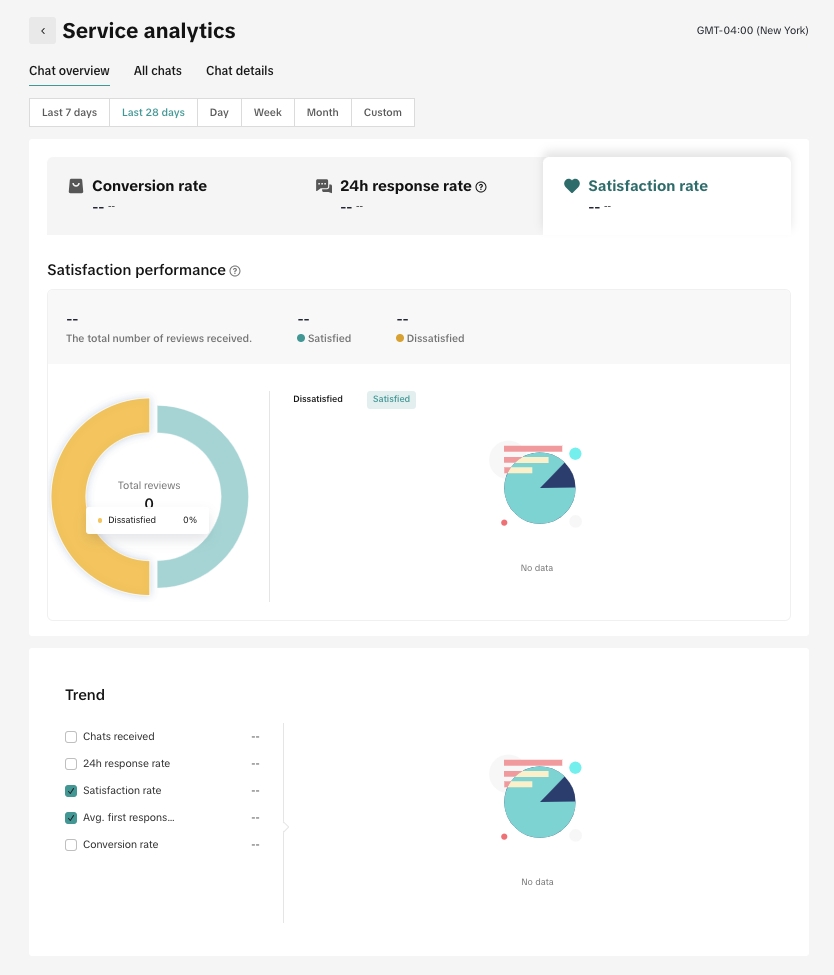Click the 24h response rate chat icon
The image size is (834, 975).
pos(323,186)
